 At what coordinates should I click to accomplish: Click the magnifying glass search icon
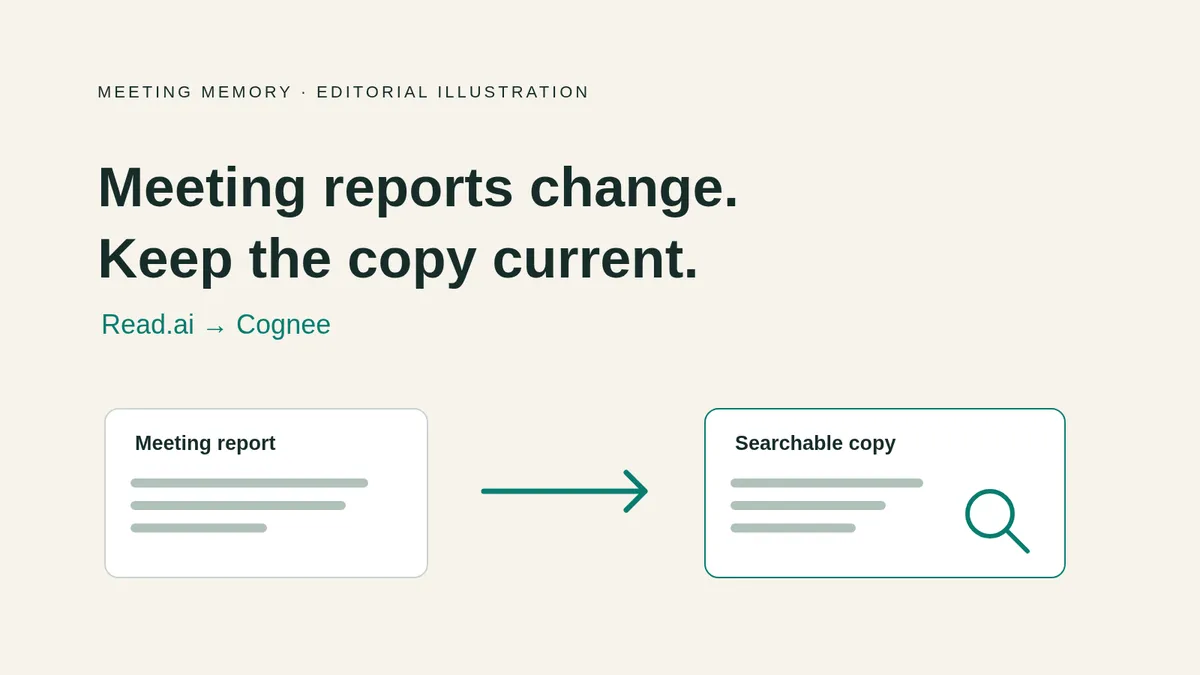point(997,521)
